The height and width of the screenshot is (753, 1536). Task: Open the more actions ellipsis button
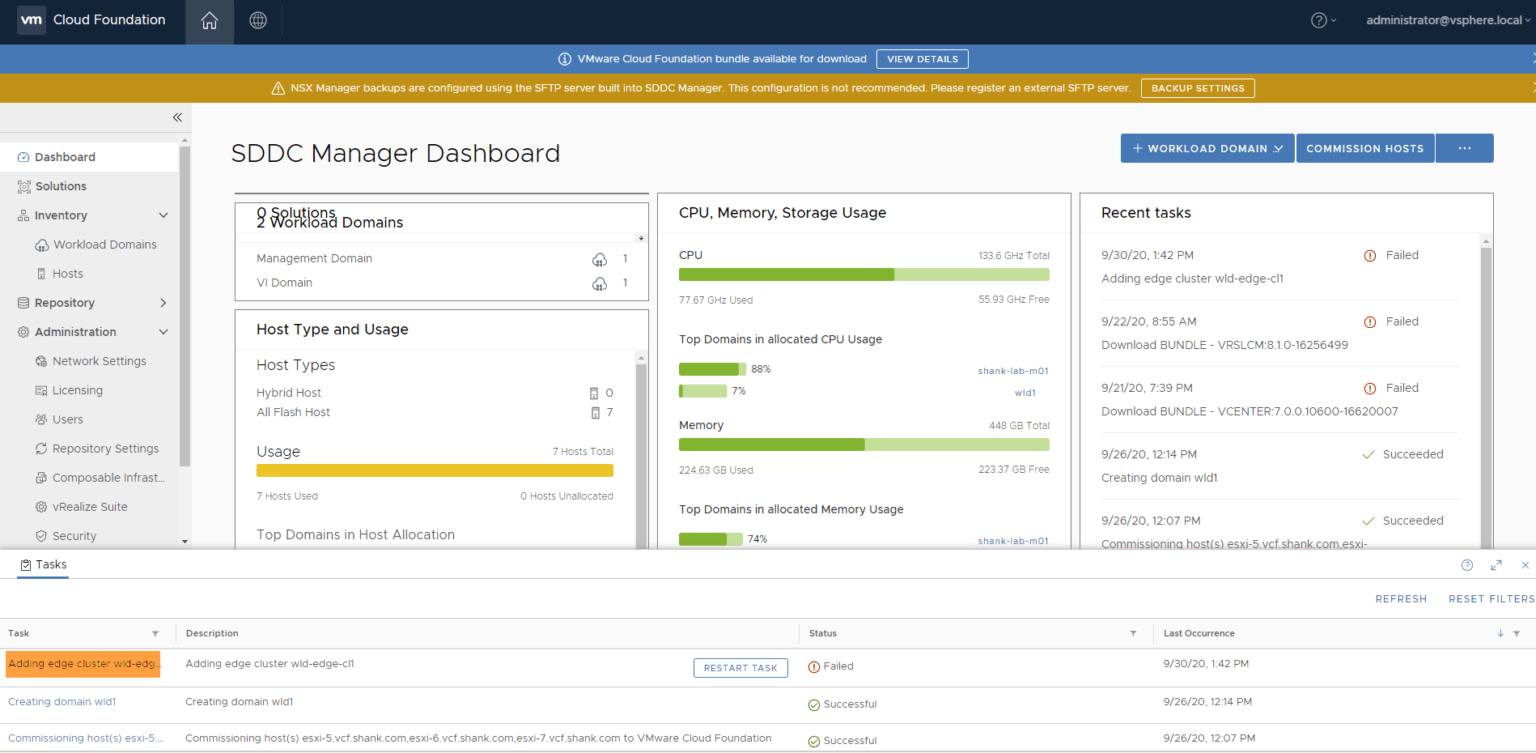1465,148
